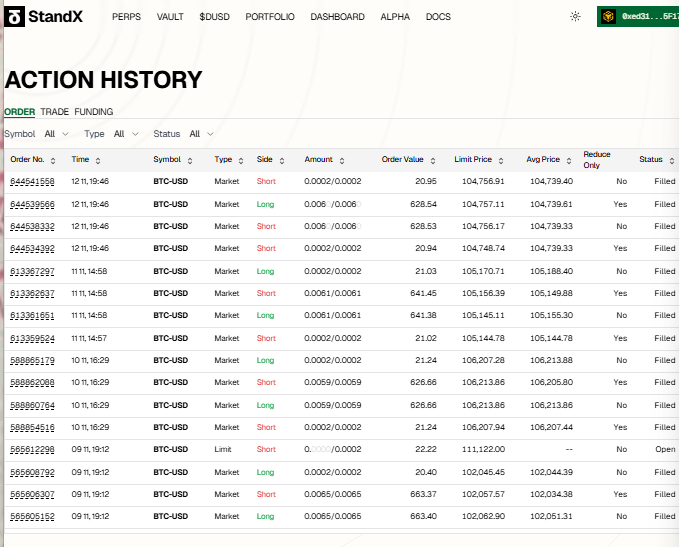This screenshot has width=679, height=547.
Task: Switch to the FUNDING tab
Action: [x=94, y=112]
